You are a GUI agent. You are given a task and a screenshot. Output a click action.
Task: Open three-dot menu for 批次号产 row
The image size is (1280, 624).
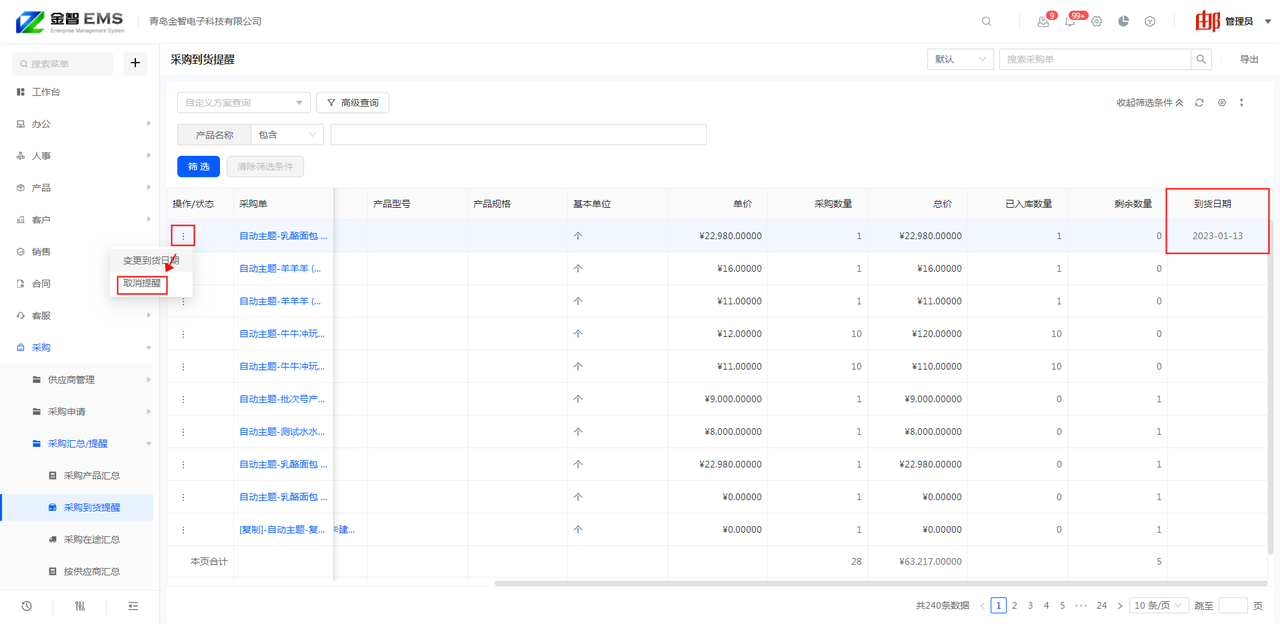pyautogui.click(x=183, y=399)
